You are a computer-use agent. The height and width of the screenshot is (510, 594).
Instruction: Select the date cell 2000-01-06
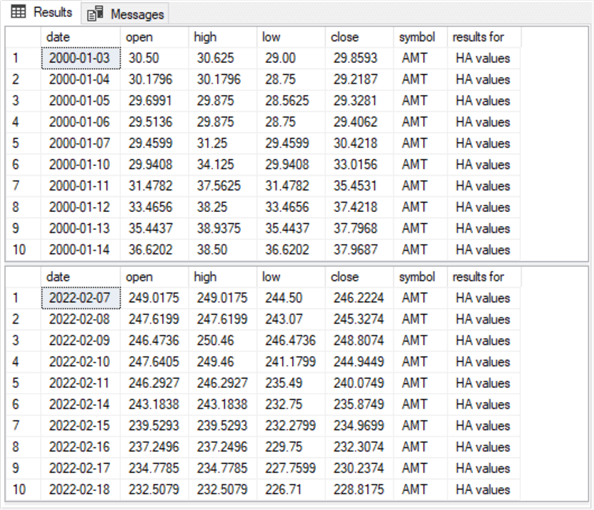(81, 122)
